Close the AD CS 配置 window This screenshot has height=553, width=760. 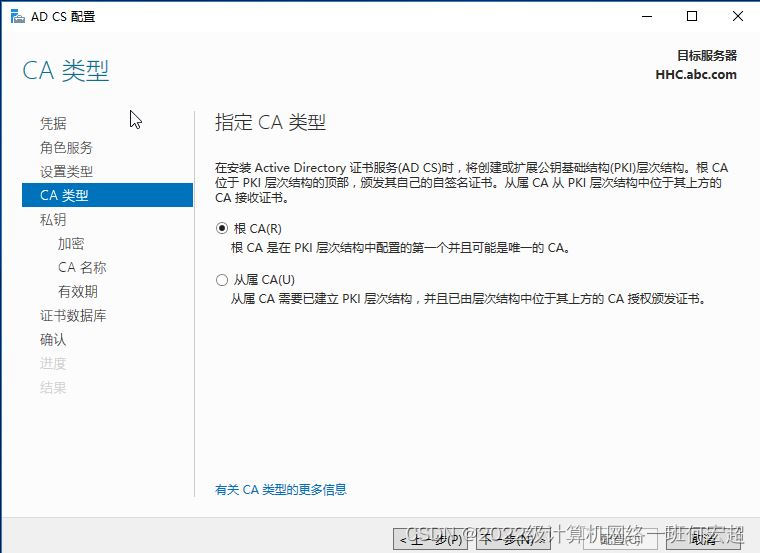[738, 16]
